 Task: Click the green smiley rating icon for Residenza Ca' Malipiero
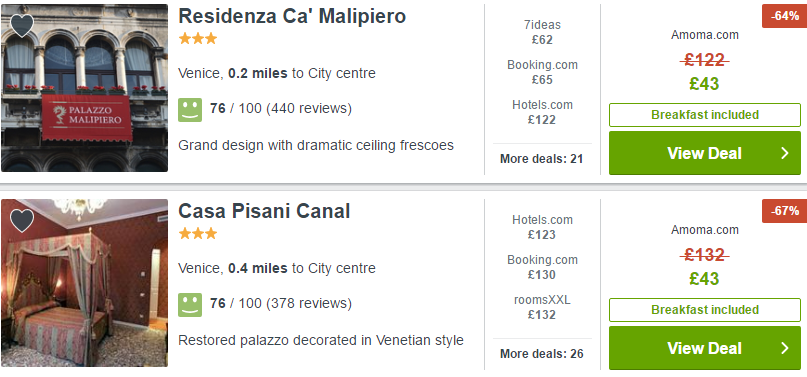[x=190, y=110]
